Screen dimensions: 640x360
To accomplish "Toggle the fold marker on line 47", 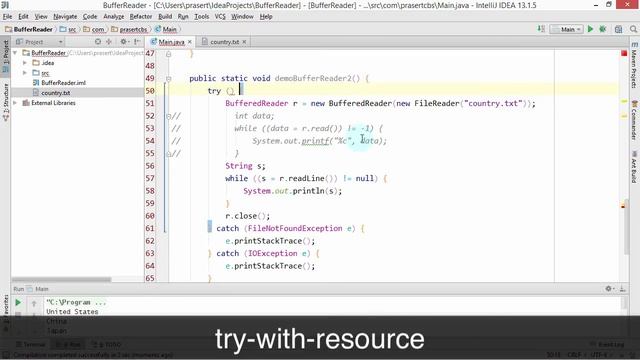I will coord(168,54).
